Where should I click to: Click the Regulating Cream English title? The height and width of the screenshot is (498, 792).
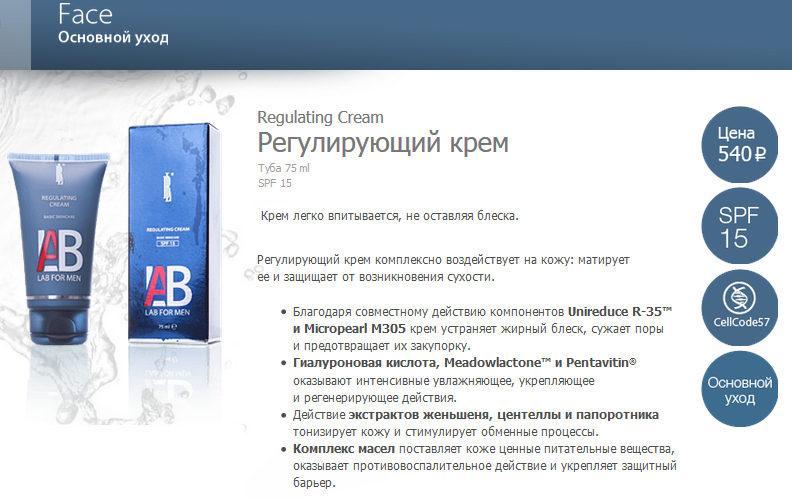[320, 117]
